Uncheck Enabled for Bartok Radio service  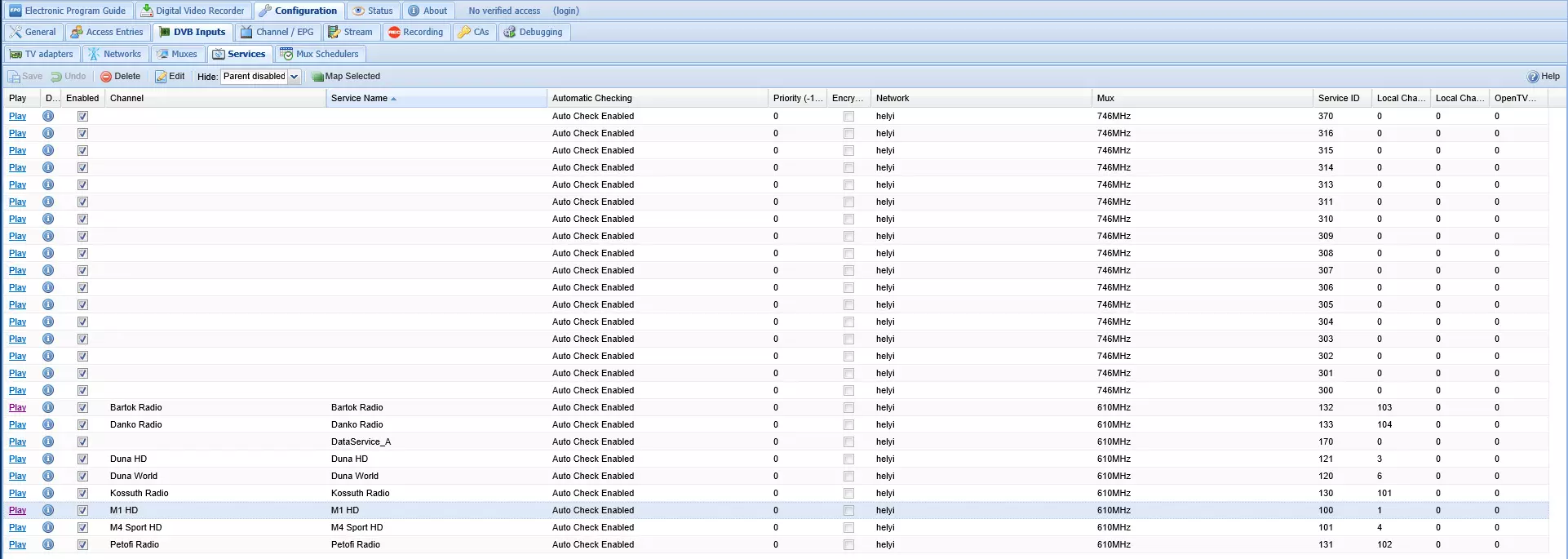[x=82, y=407]
